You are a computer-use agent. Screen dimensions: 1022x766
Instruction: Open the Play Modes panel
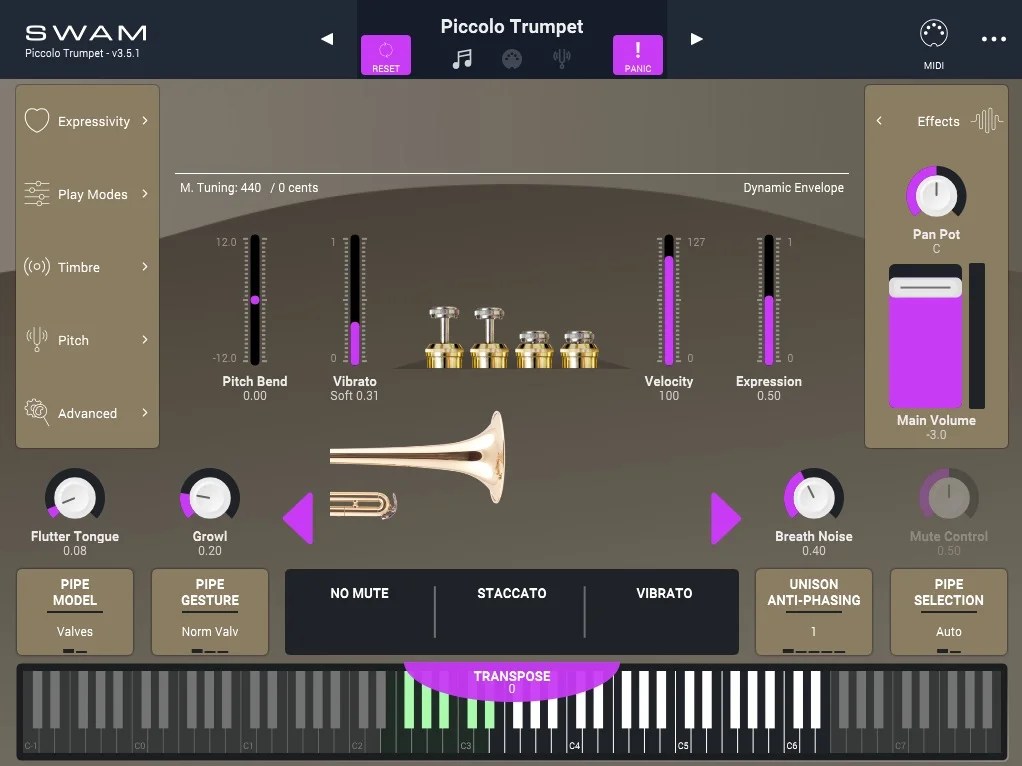87,194
